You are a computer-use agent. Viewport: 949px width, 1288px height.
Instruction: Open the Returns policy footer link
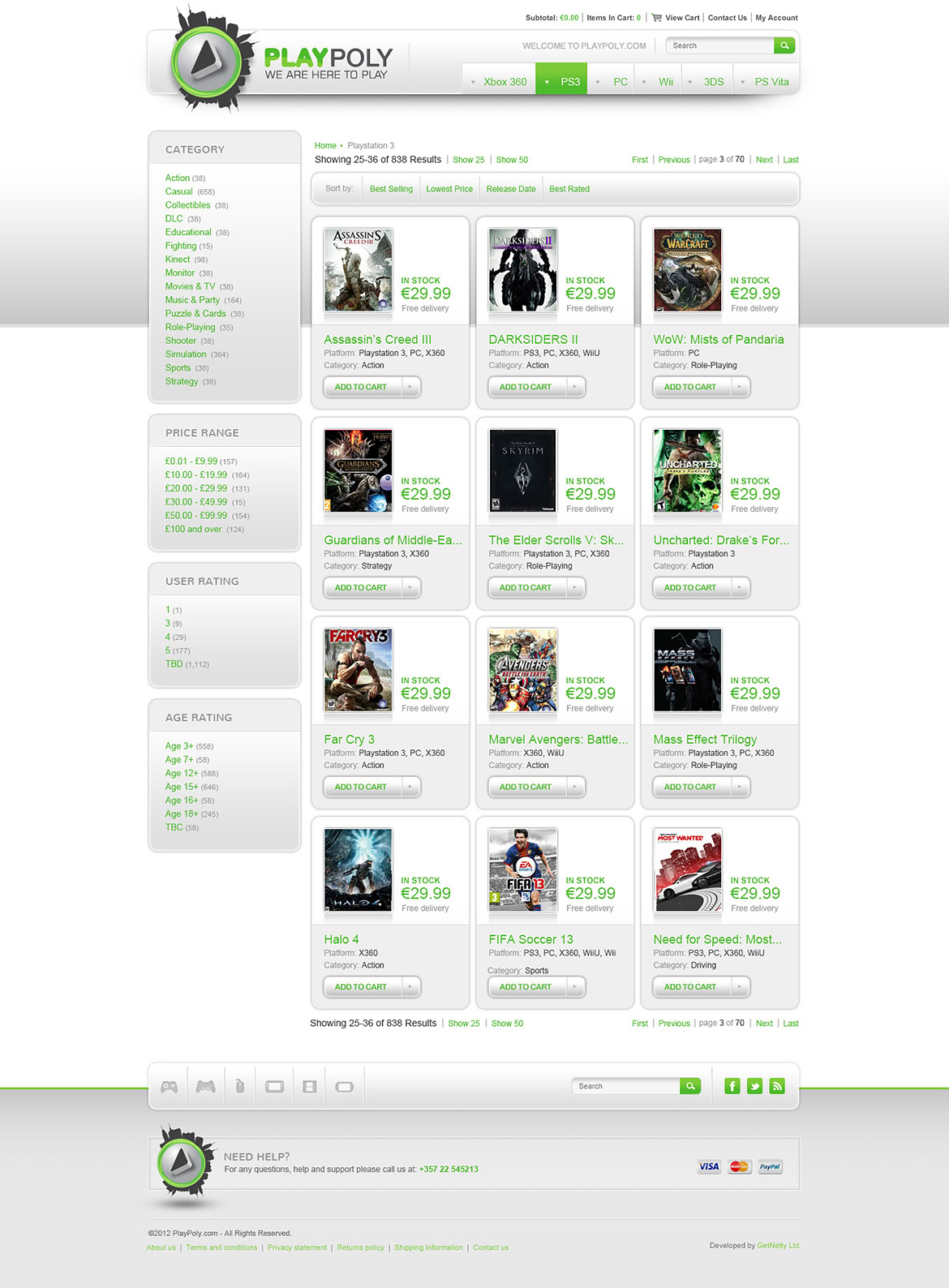click(x=361, y=1247)
